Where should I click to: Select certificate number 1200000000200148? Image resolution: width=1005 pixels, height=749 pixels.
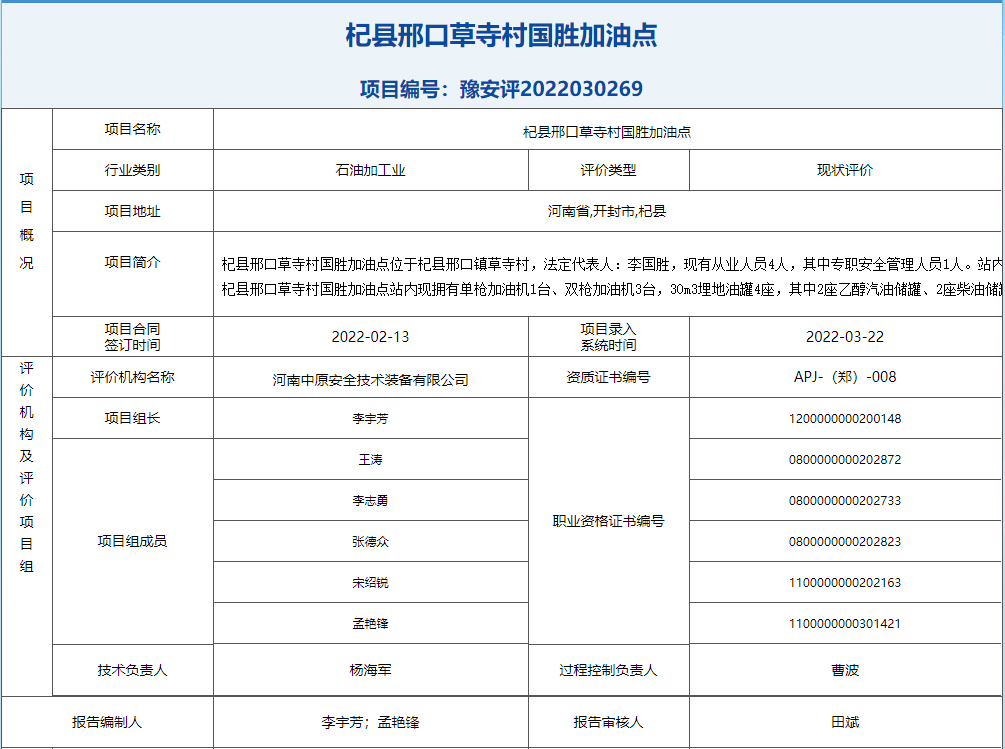point(845,419)
